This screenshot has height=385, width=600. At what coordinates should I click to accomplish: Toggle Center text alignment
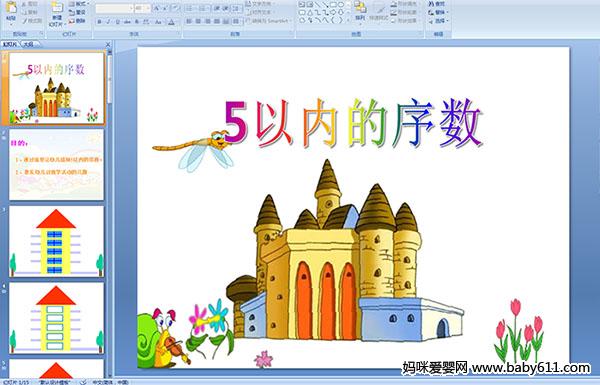[198, 21]
